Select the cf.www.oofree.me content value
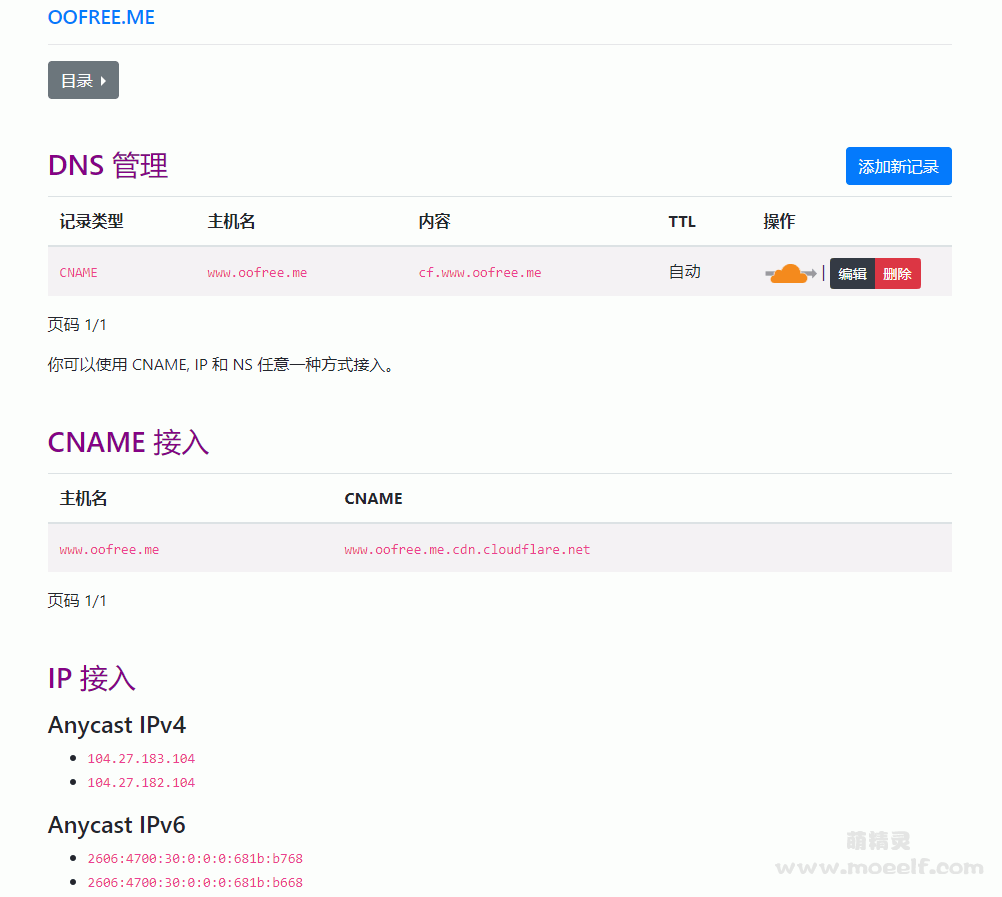 coord(479,272)
